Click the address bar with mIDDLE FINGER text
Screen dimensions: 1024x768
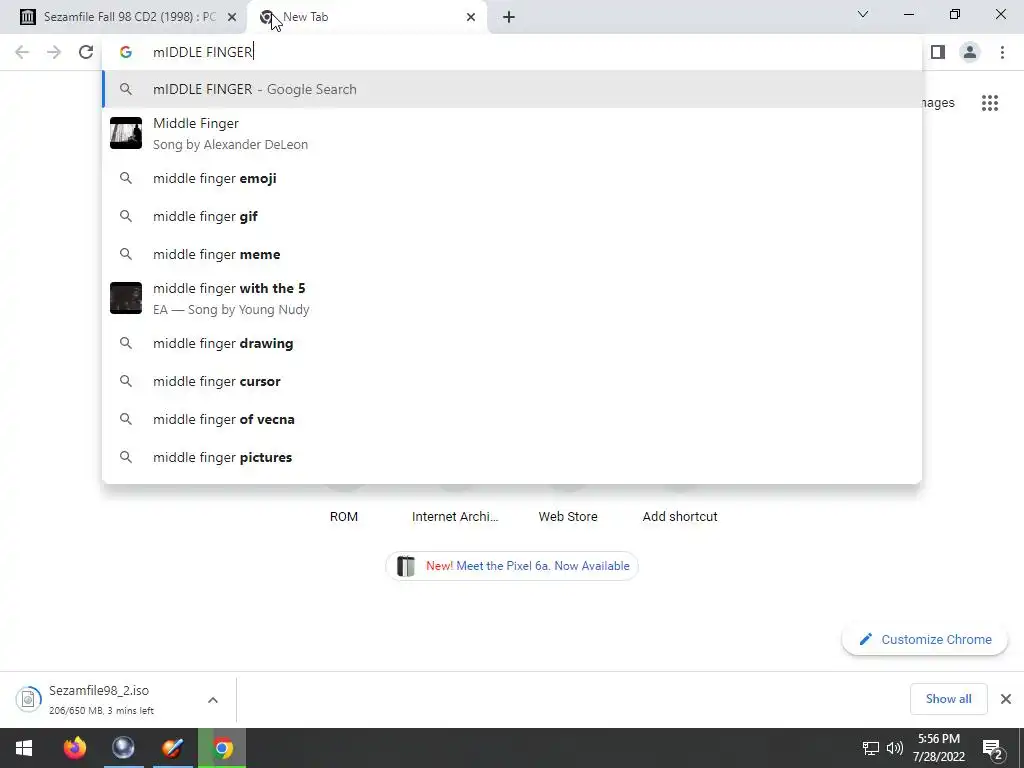tap(512, 52)
